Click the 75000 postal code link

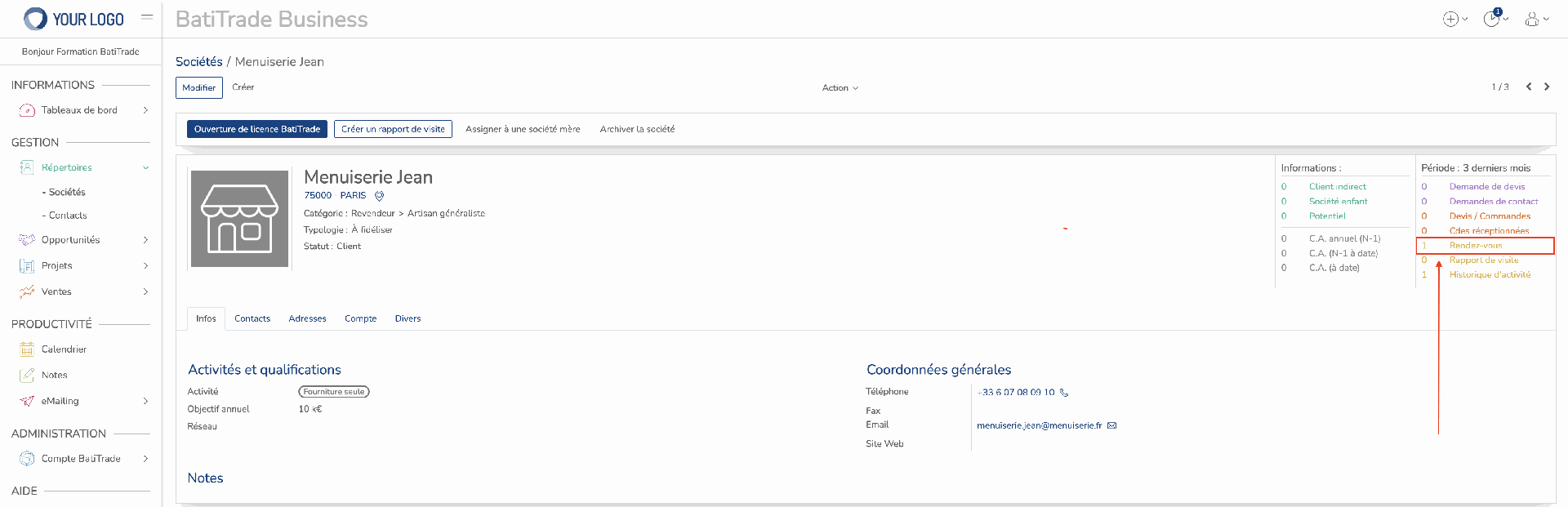318,195
